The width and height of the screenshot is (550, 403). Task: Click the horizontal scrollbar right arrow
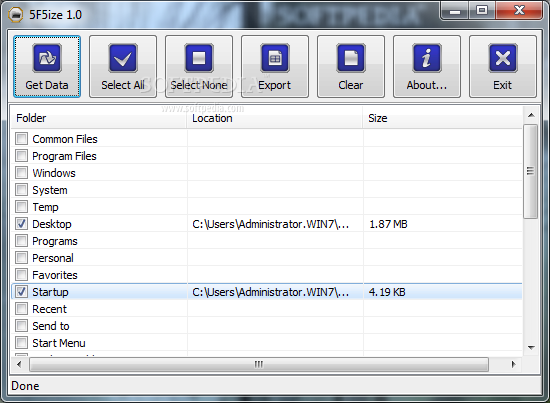click(514, 364)
